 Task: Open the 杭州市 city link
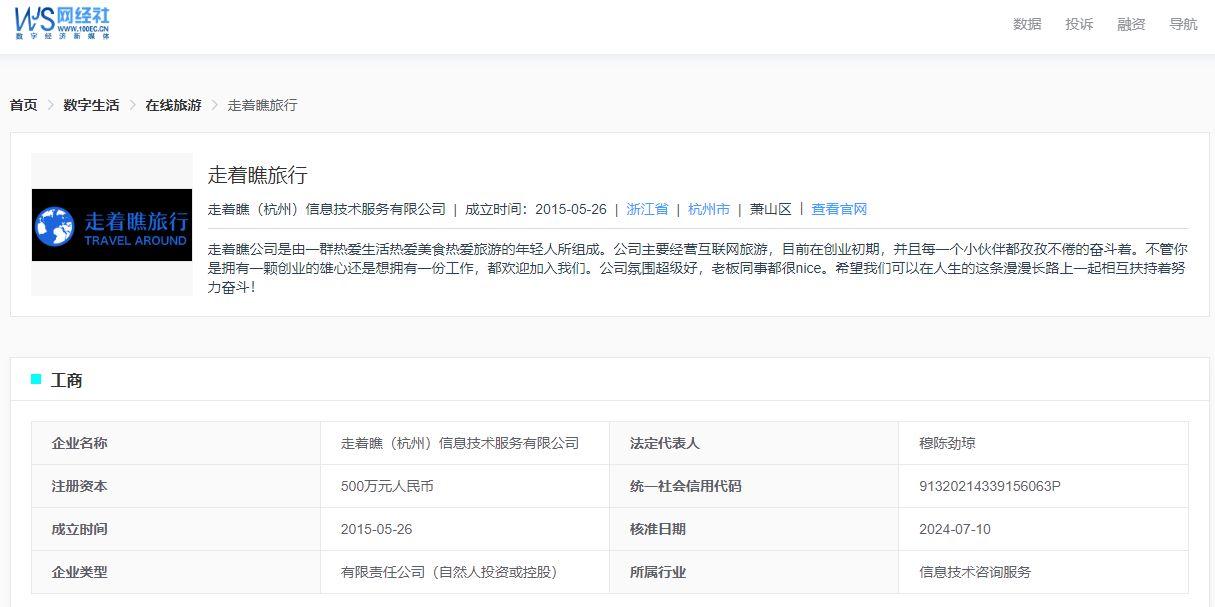click(x=709, y=209)
